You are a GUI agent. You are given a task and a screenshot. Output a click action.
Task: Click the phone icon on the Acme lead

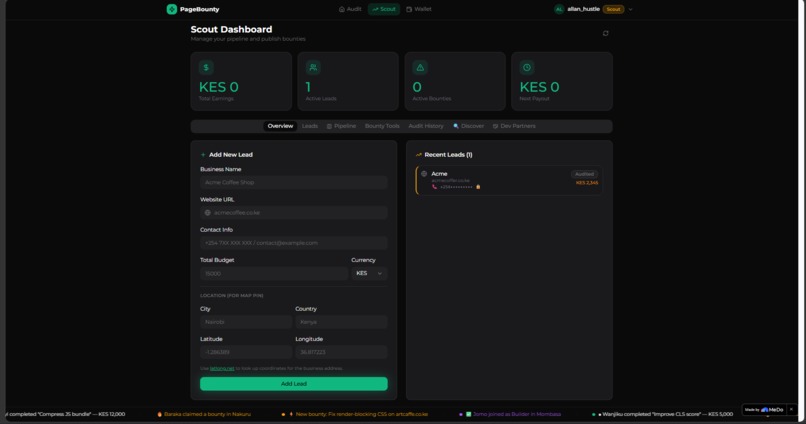[434, 187]
